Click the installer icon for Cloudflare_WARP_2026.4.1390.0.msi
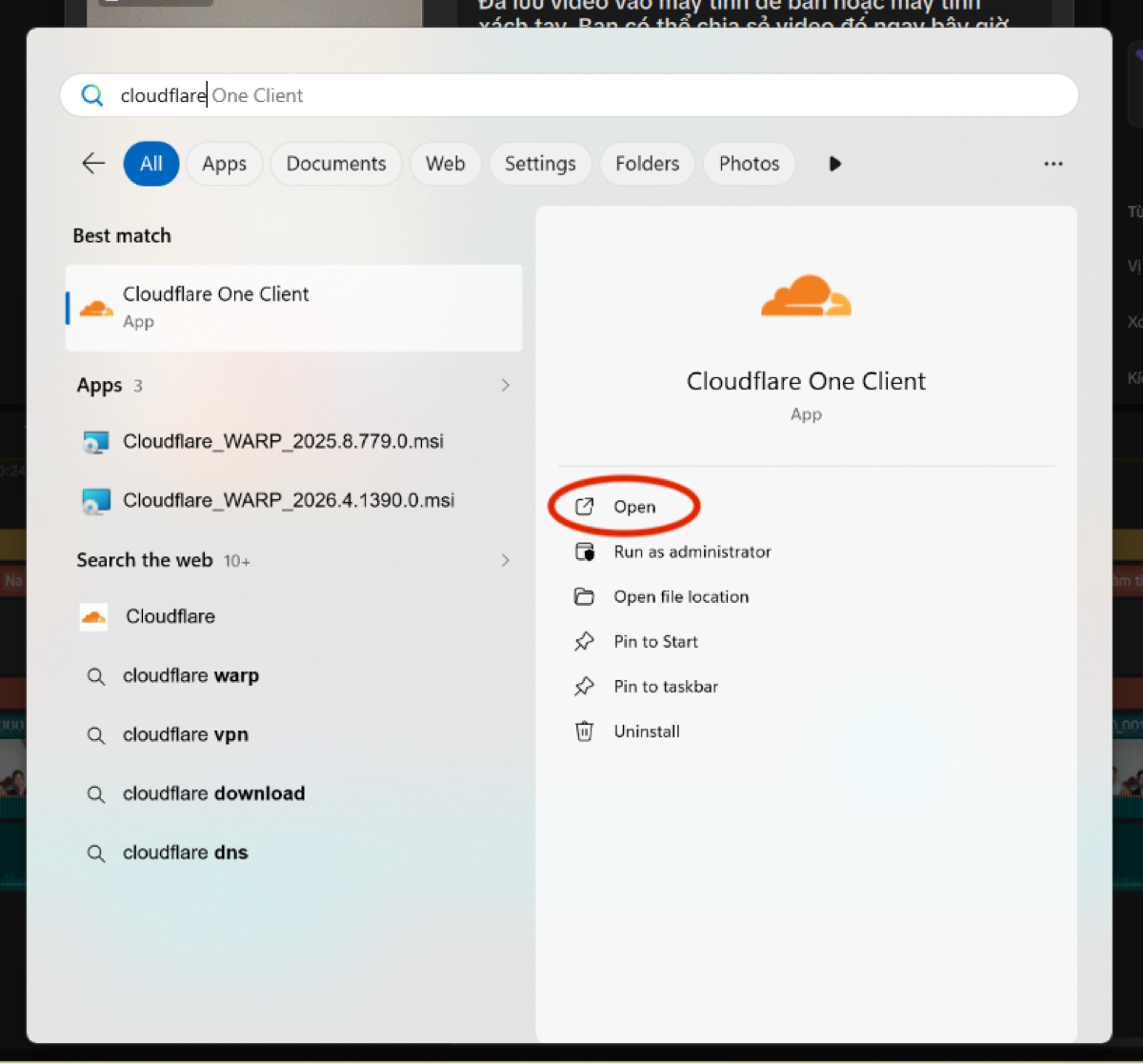The height and width of the screenshot is (1064, 1143). [95, 501]
